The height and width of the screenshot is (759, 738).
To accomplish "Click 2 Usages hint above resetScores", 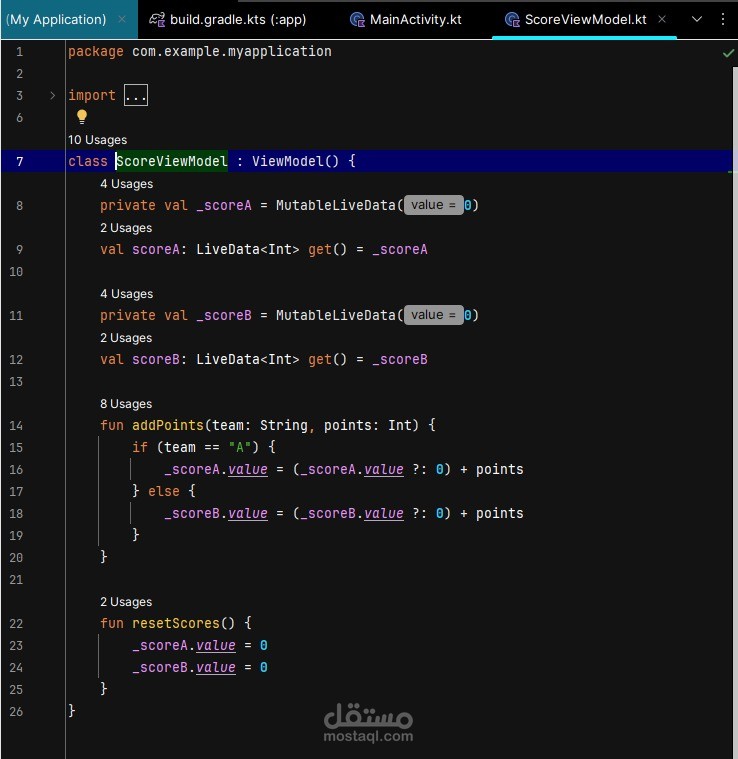I will click(x=126, y=602).
